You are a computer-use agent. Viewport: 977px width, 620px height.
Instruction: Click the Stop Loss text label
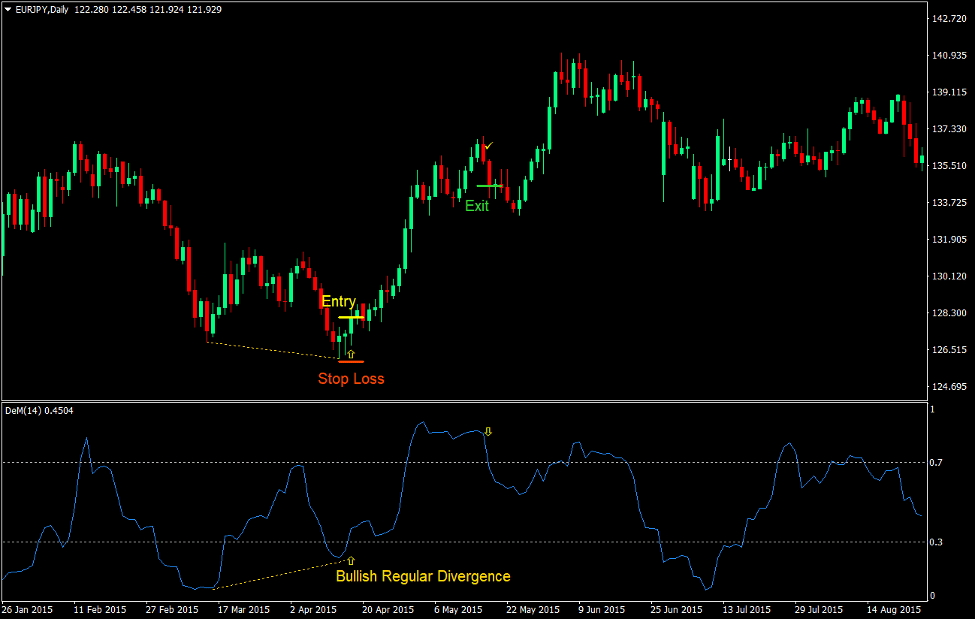[x=351, y=378]
